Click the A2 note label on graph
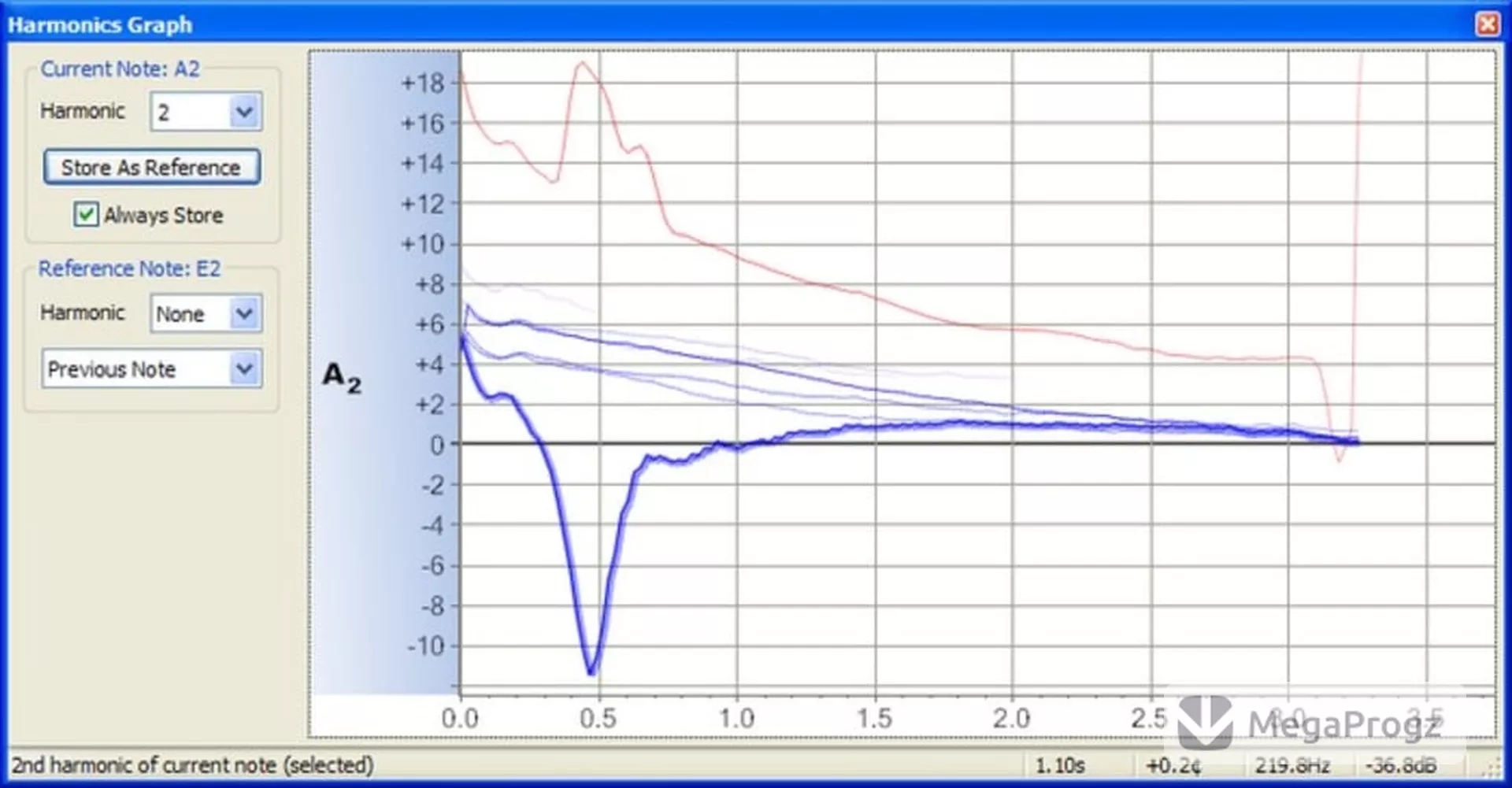Viewport: 1512px width, 788px height. point(342,377)
